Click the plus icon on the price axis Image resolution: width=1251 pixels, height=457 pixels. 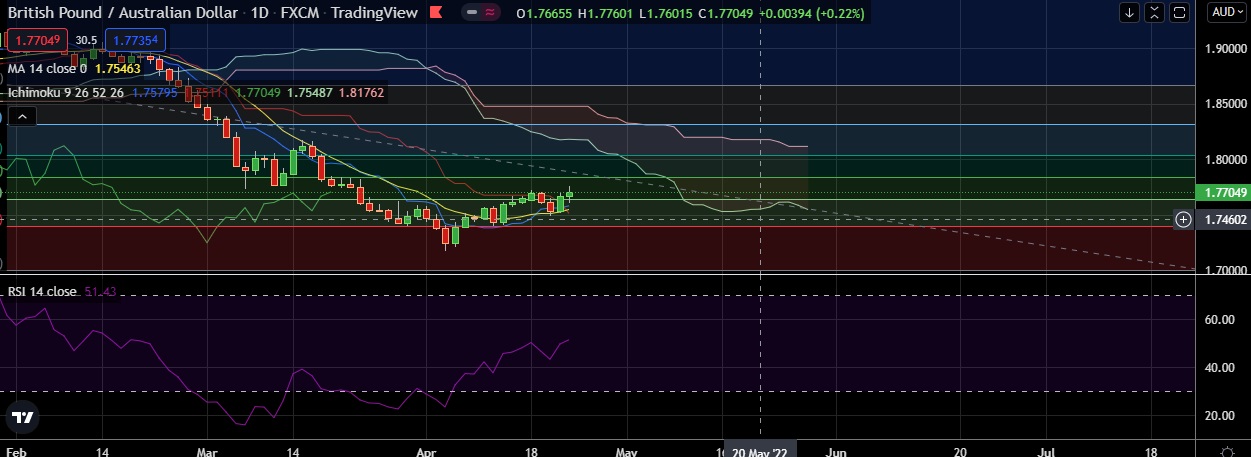[1183, 219]
